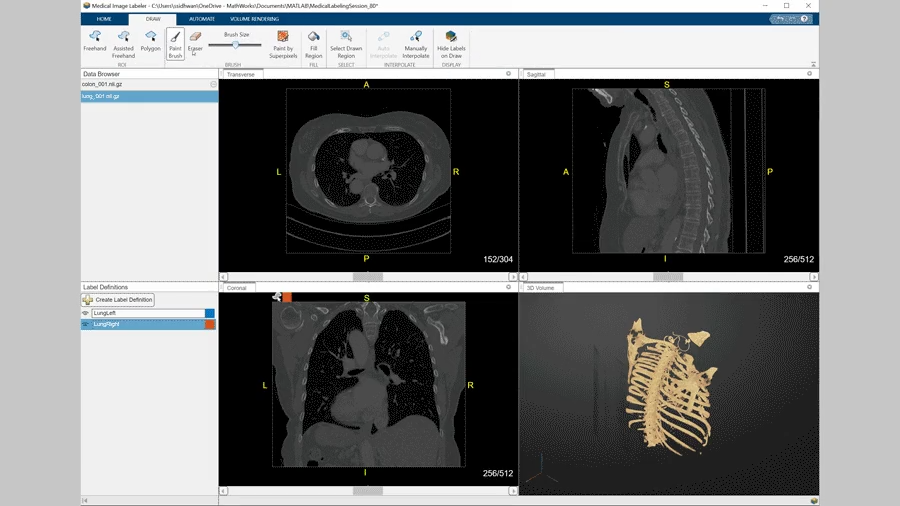Choose the Polygon ROI tool
900x506 pixels.
(x=150, y=42)
